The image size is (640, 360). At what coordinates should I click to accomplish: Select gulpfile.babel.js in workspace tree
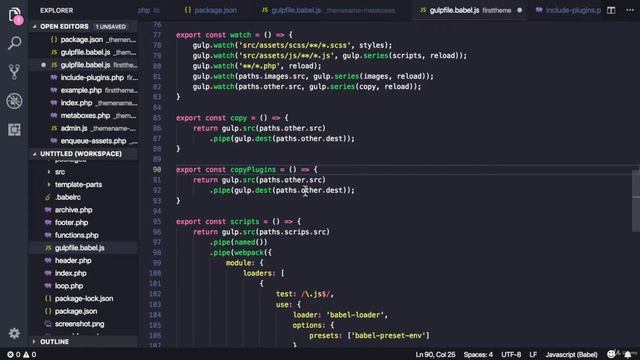point(84,248)
